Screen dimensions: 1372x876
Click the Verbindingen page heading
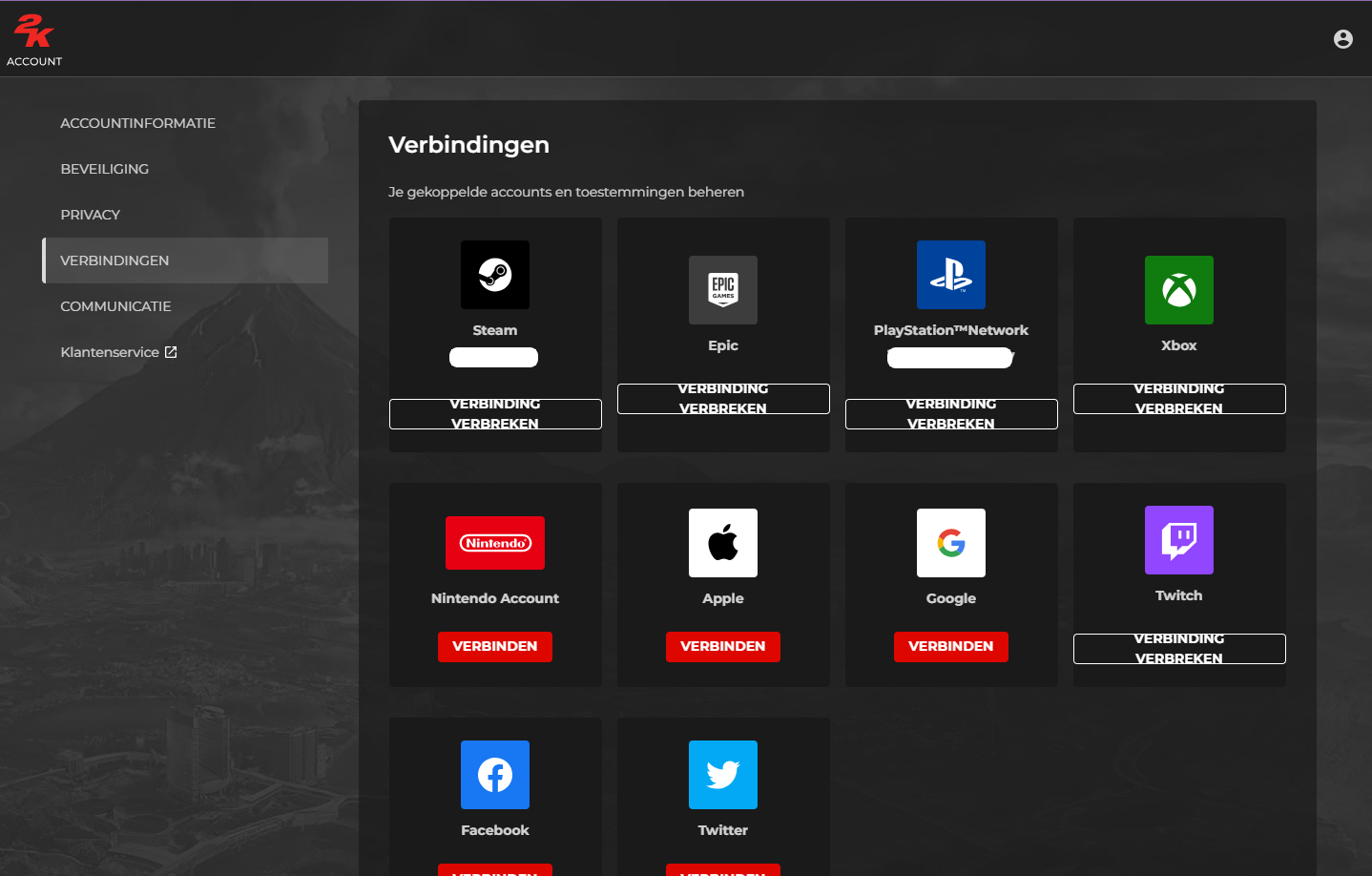pyautogui.click(x=468, y=145)
